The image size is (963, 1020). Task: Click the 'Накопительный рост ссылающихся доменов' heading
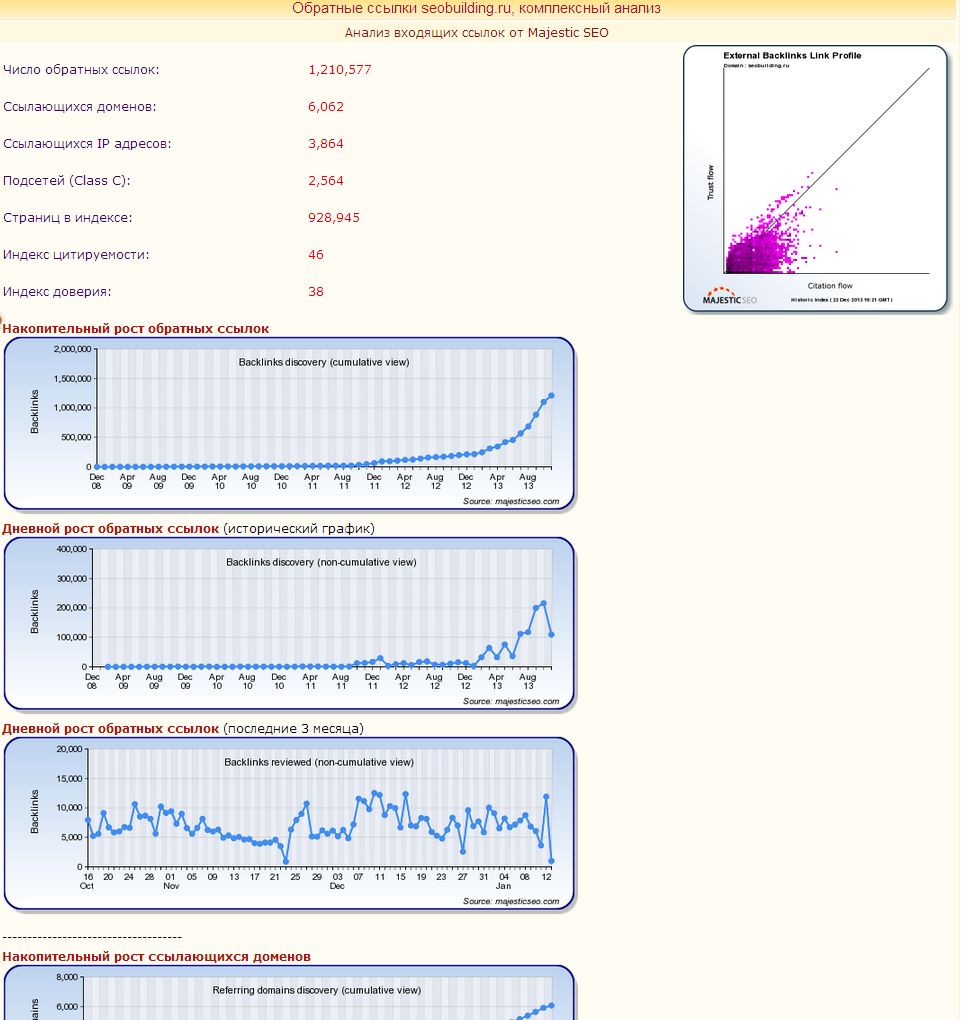(156, 956)
